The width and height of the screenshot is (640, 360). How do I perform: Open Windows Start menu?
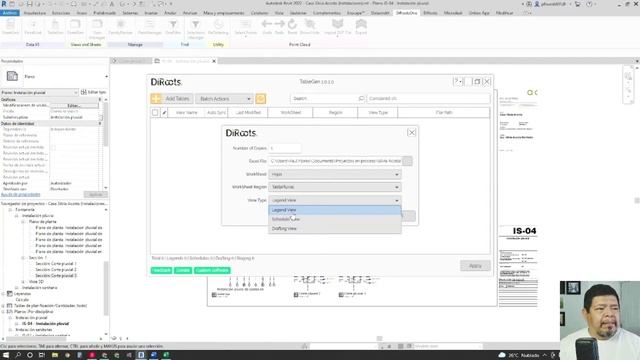(6, 355)
